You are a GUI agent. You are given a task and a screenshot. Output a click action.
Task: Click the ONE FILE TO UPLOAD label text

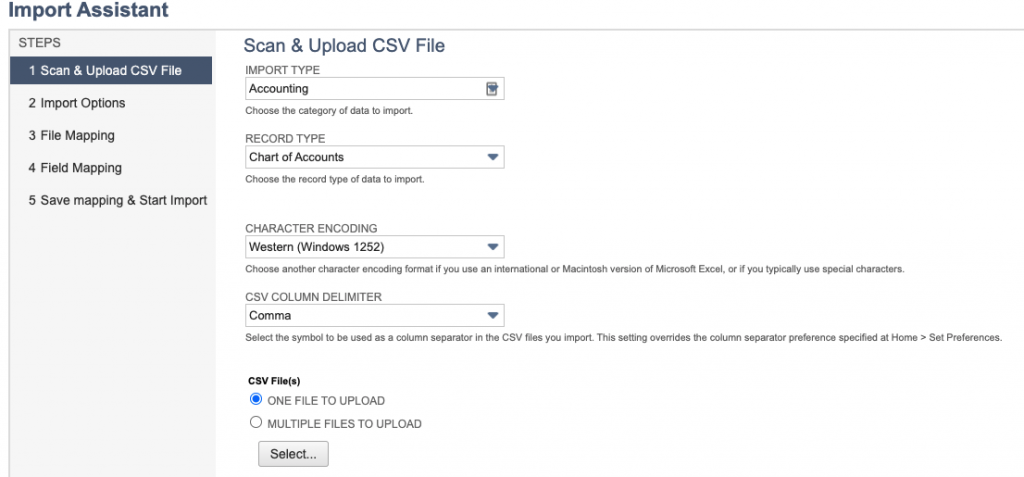click(326, 401)
